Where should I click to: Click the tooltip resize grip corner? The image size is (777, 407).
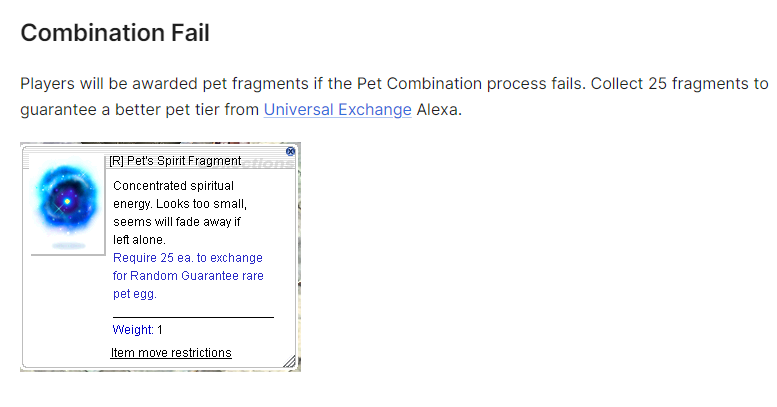coord(289,361)
